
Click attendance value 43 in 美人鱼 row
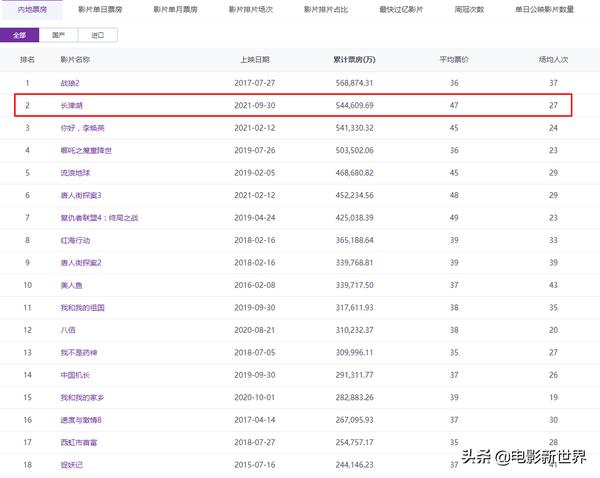pyautogui.click(x=553, y=285)
